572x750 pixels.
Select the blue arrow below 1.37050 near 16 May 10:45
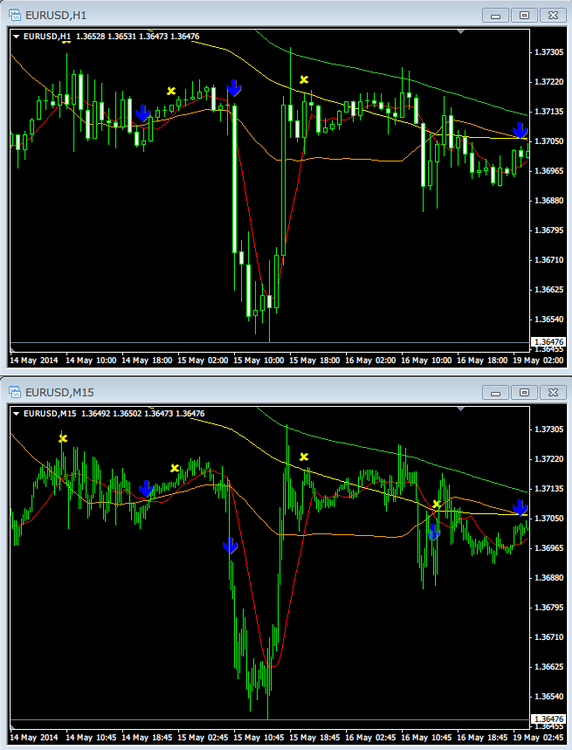tap(433, 532)
